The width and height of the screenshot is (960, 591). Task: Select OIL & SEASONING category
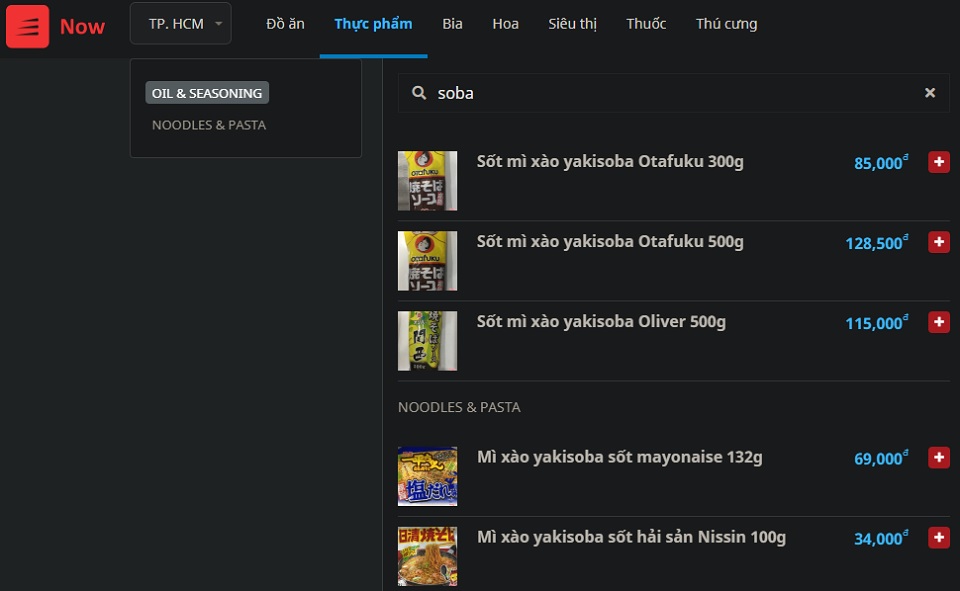207,93
